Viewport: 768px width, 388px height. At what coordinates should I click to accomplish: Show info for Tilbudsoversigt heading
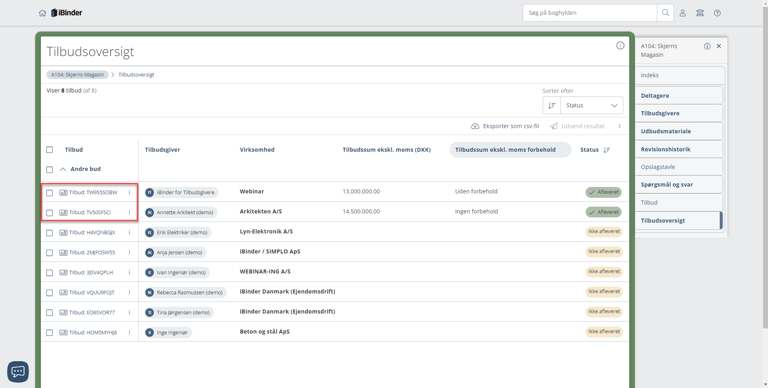pos(620,46)
